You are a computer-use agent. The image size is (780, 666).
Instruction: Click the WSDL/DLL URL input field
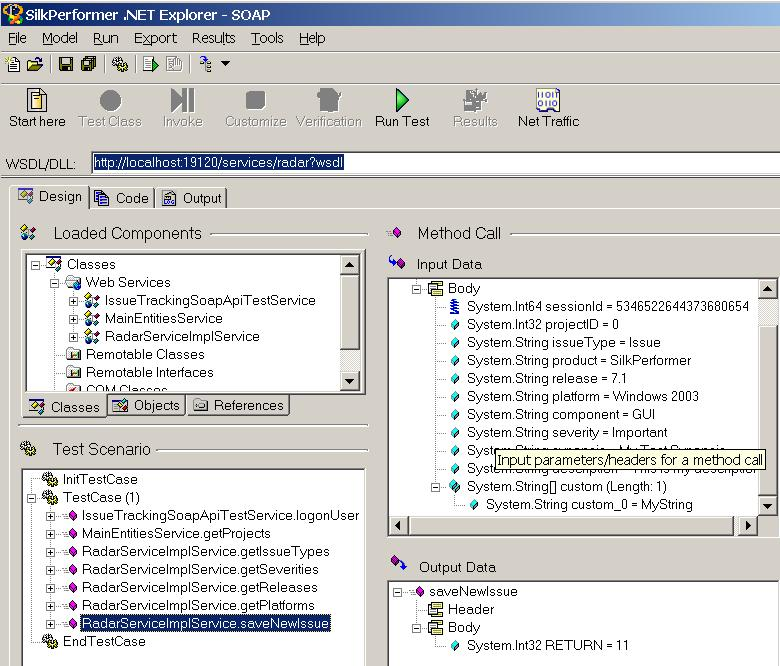436,163
